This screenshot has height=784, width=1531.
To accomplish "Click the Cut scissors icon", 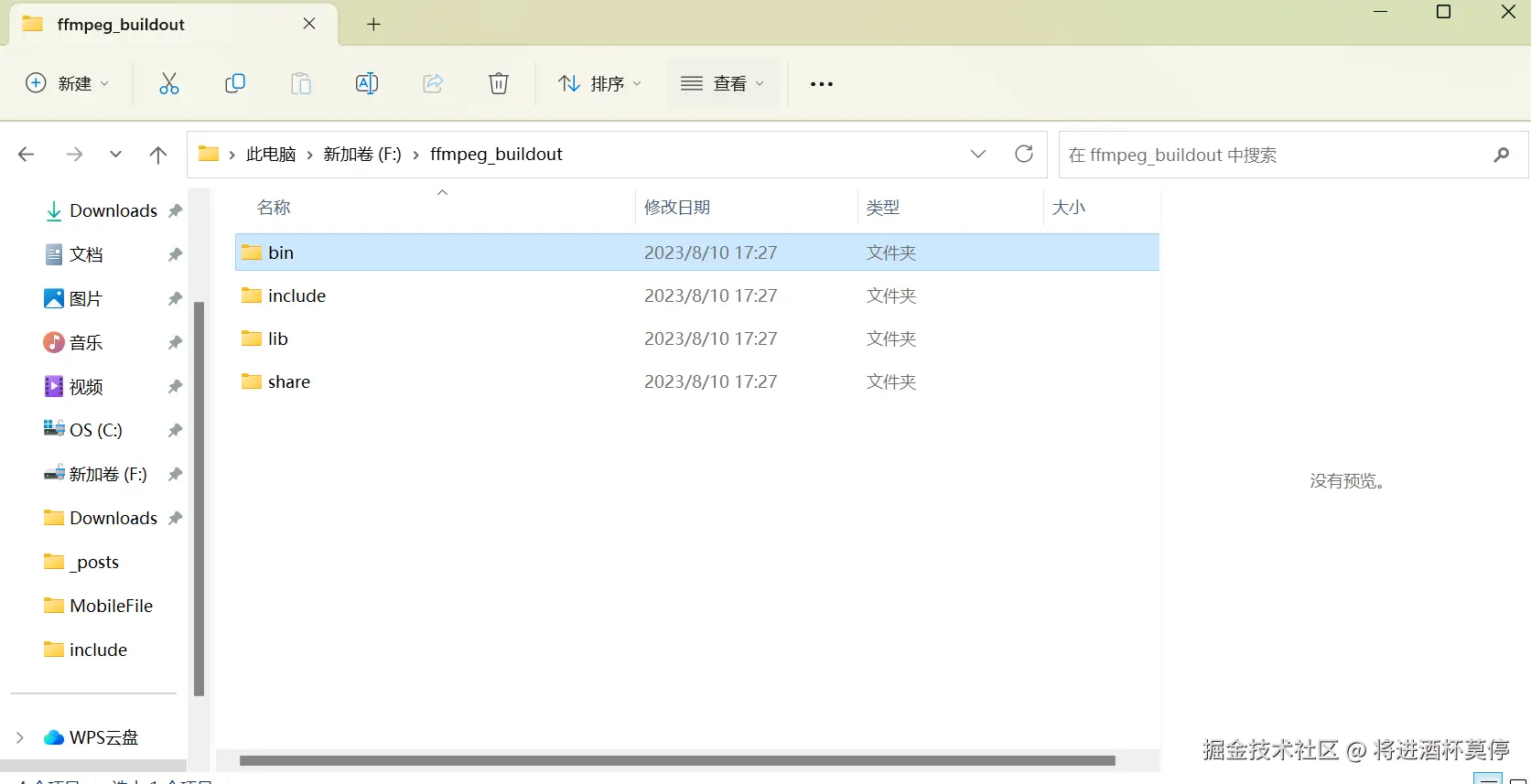I will (x=169, y=83).
